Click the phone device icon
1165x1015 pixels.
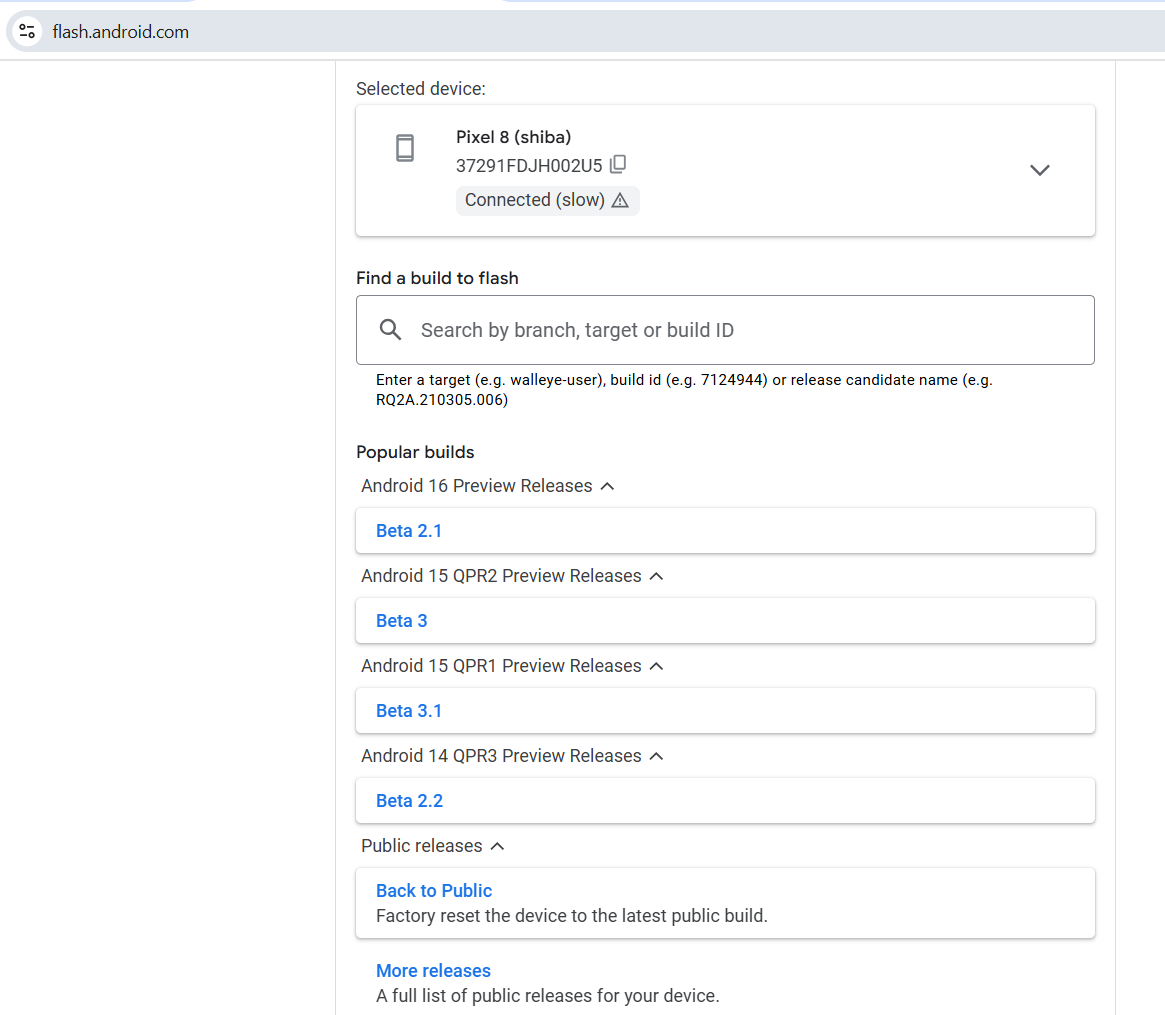404,148
